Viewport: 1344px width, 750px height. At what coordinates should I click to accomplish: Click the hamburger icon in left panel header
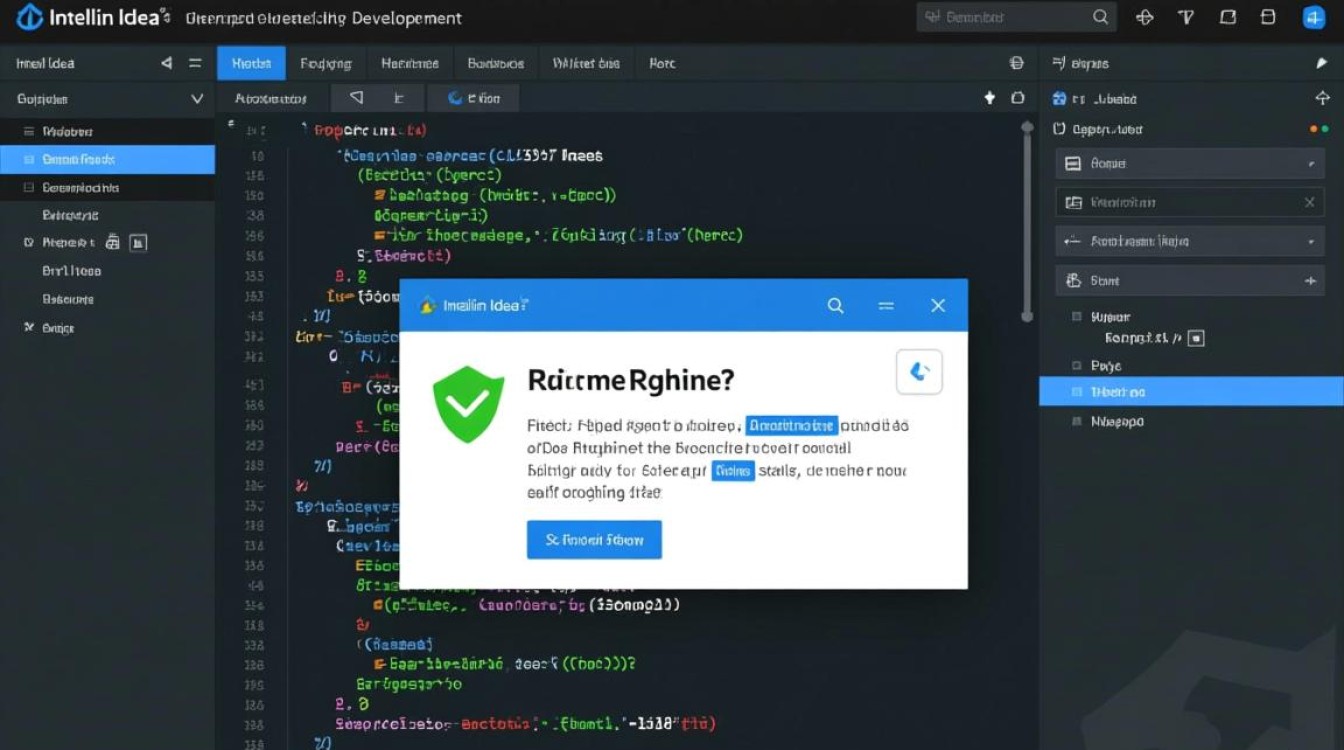pos(195,63)
